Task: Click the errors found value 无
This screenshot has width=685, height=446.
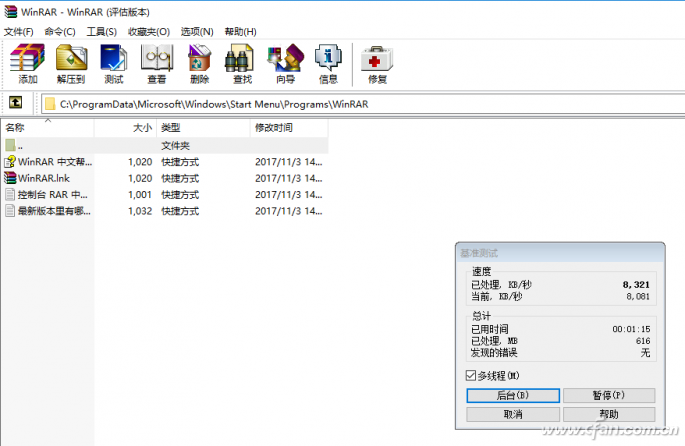Action: (645, 353)
